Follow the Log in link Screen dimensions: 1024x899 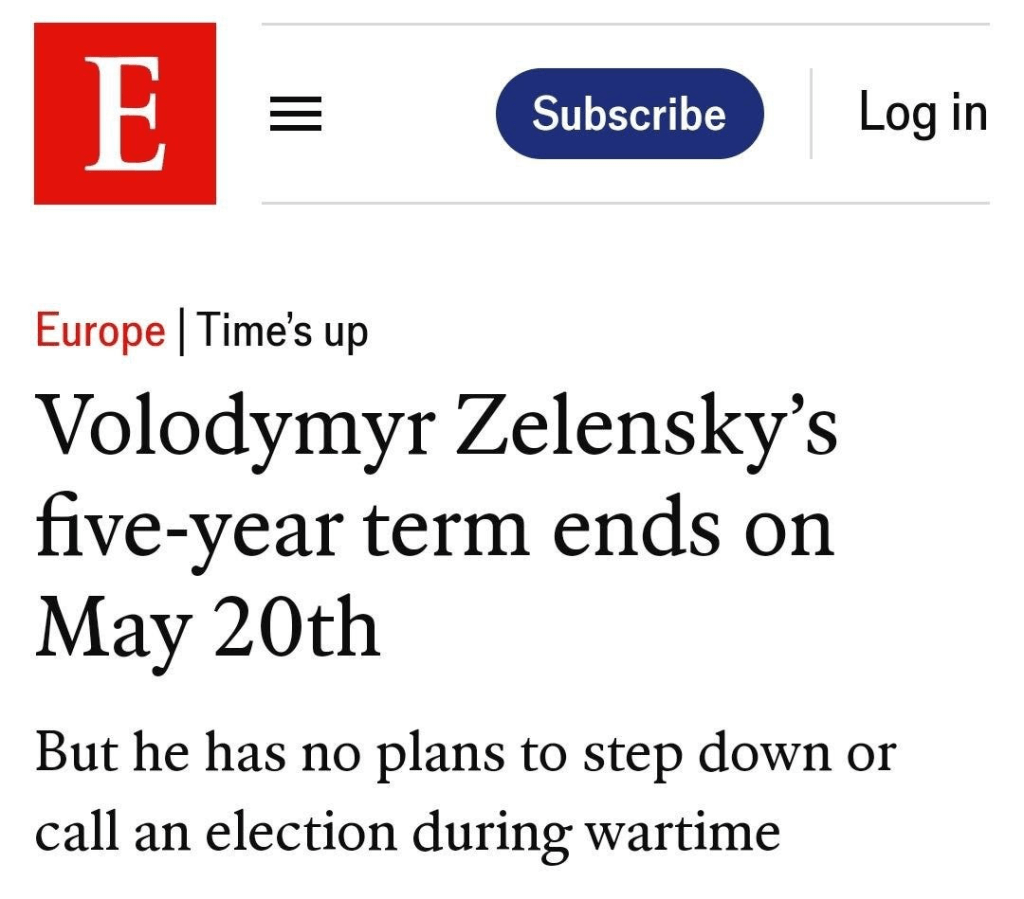click(x=922, y=112)
